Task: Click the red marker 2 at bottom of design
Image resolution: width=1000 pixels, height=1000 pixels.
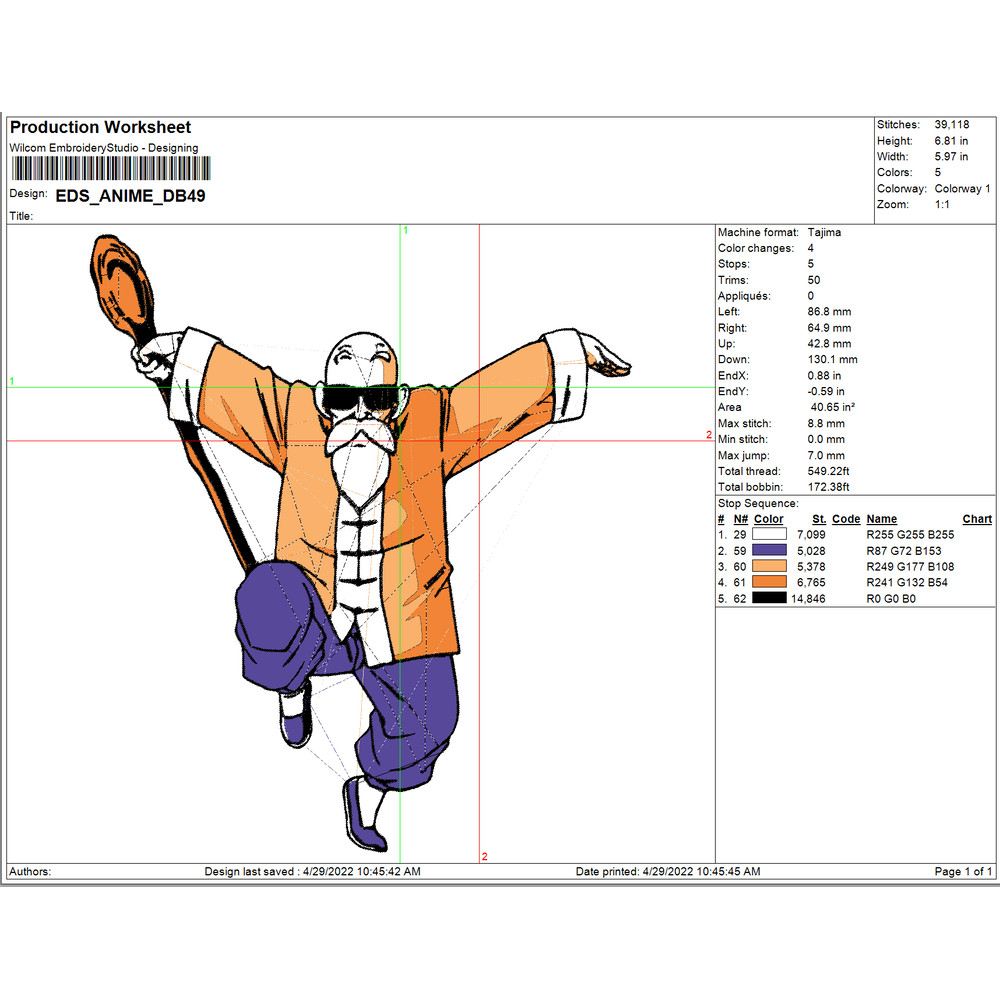Action: click(x=484, y=856)
